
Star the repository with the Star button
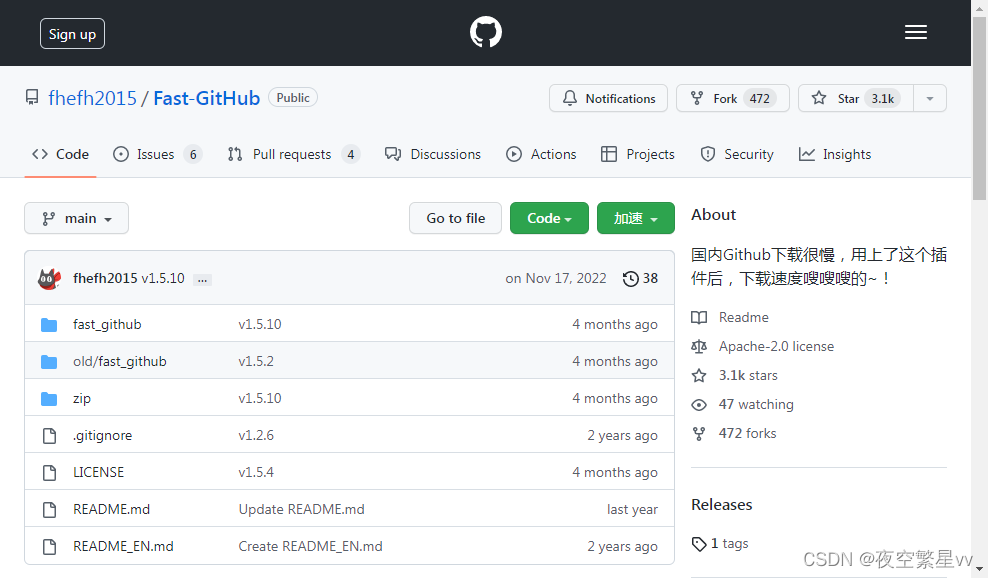click(x=856, y=98)
